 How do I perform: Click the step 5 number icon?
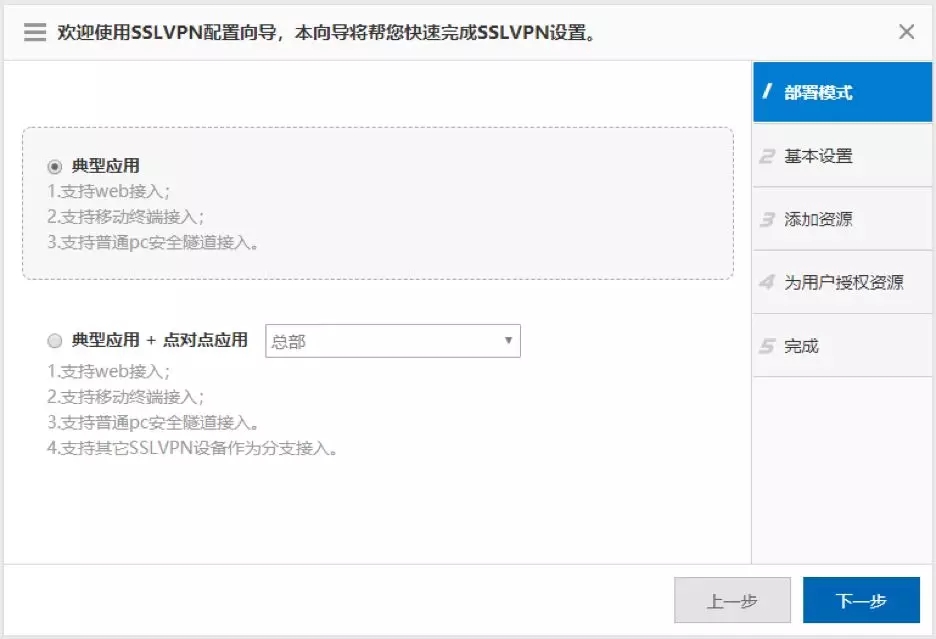[767, 346]
